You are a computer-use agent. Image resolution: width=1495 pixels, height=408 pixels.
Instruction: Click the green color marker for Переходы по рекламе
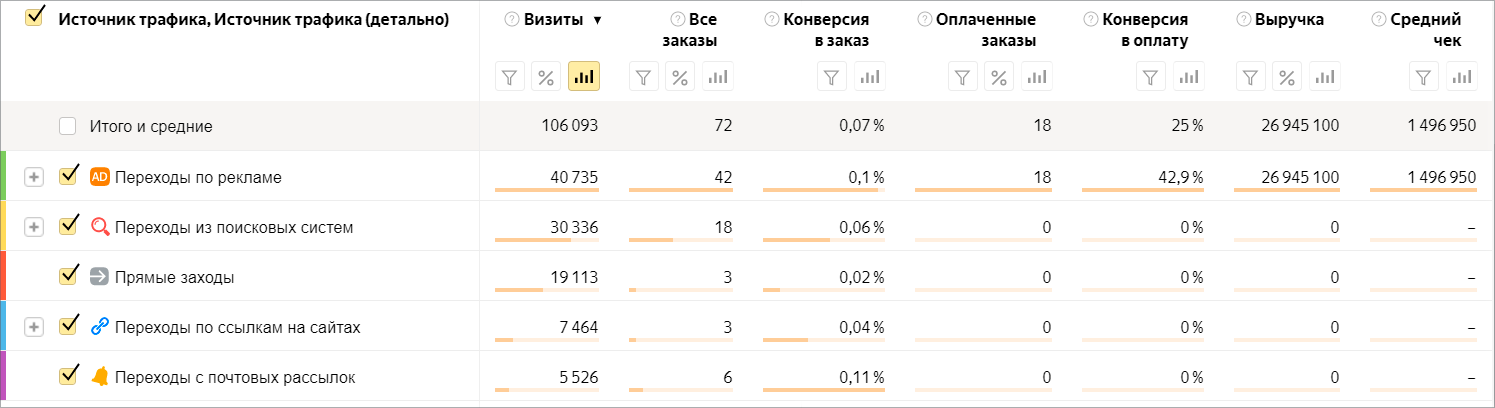tap(3, 176)
